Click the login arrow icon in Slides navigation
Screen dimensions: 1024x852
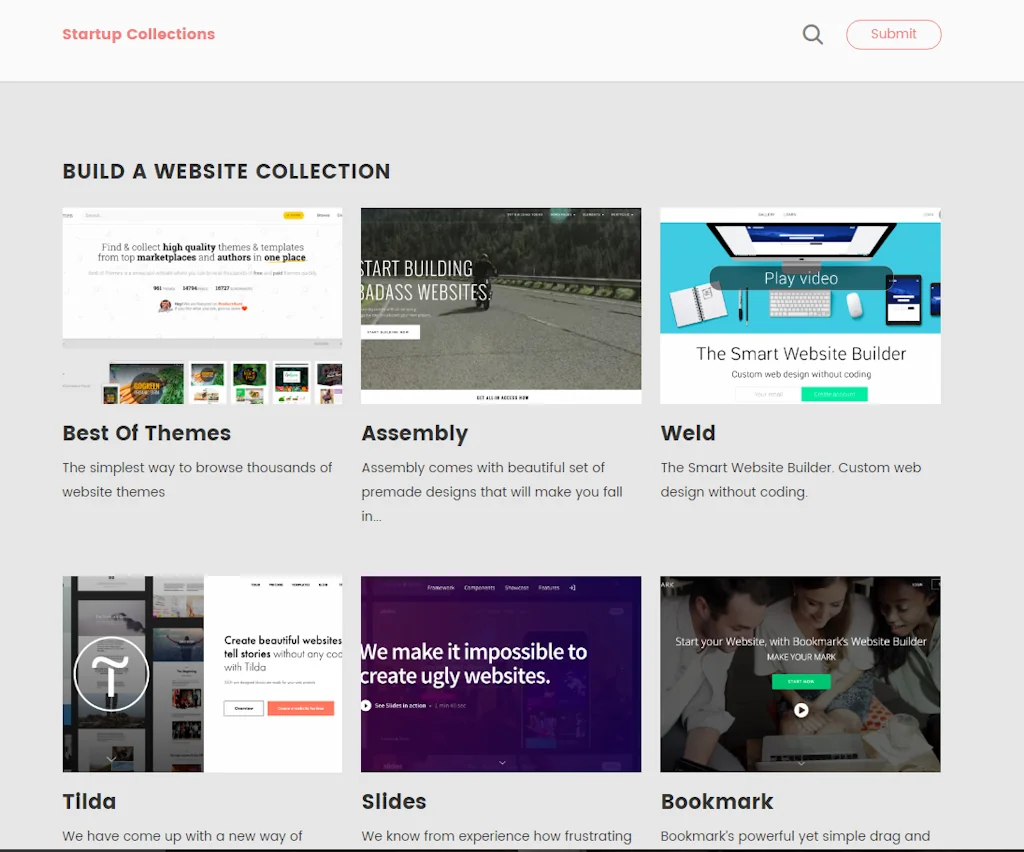click(x=573, y=588)
